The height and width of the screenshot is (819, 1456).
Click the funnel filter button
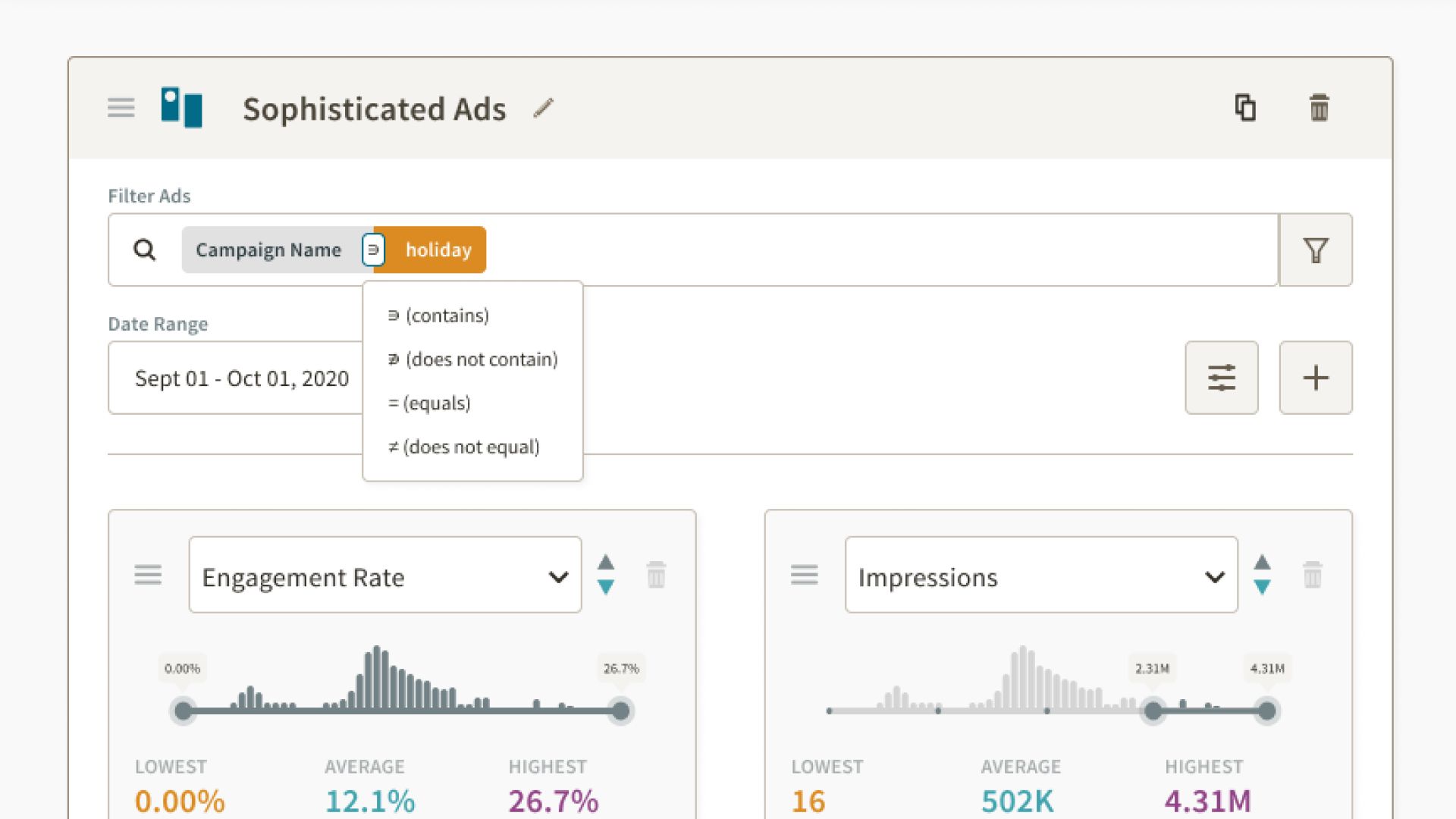1316,249
